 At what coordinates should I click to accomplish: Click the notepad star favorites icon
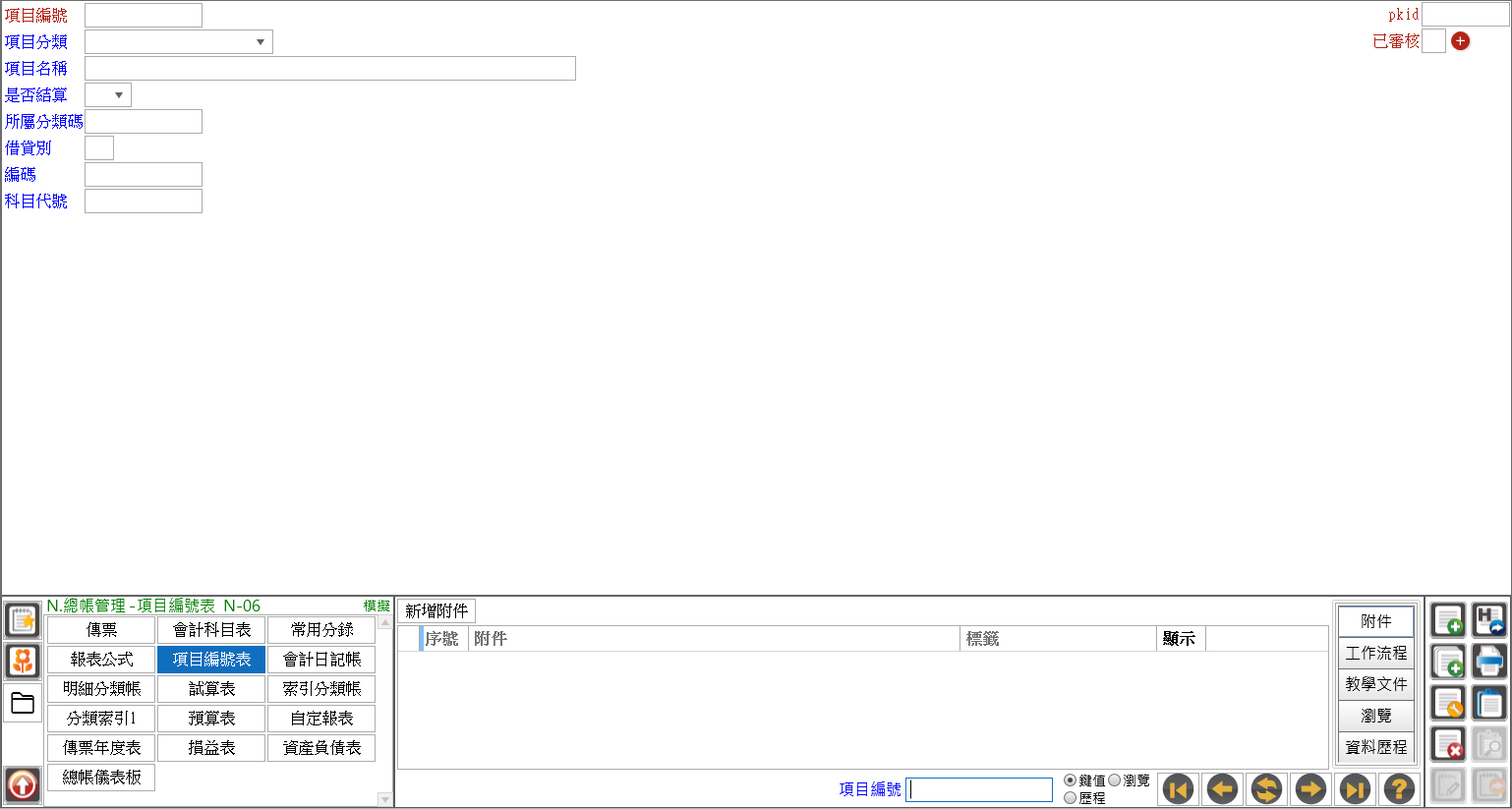[23, 620]
